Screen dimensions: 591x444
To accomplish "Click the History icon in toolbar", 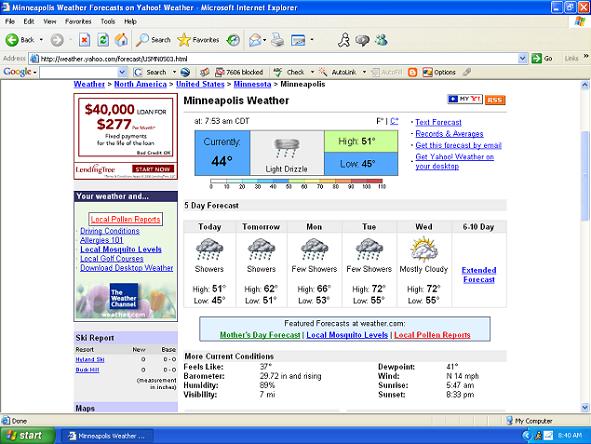I will [233, 40].
